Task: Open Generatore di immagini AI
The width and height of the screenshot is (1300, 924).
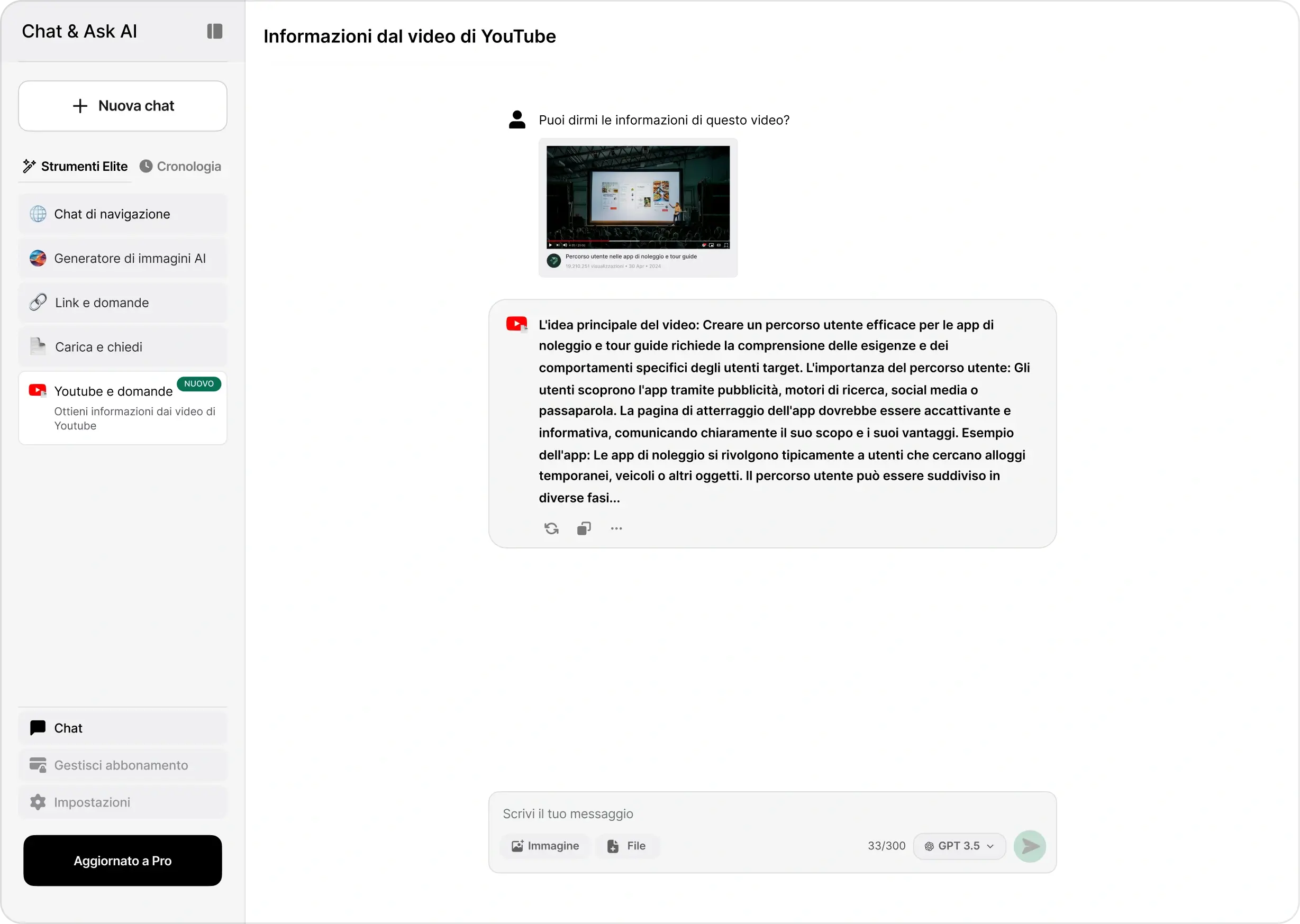Action: click(x=123, y=258)
